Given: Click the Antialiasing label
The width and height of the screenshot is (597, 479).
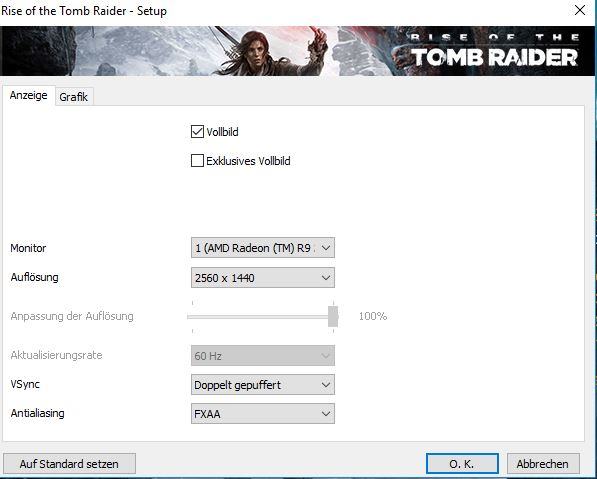Looking at the screenshot, I should 38,413.
